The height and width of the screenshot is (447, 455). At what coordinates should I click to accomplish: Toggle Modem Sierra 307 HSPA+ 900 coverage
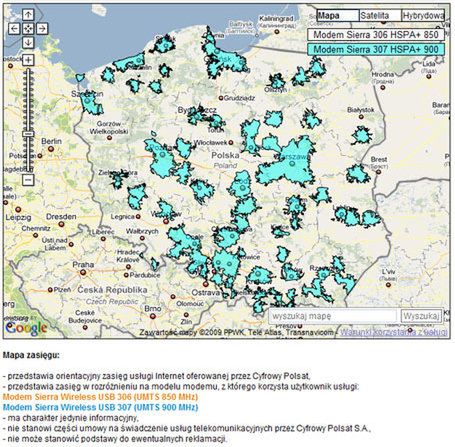(376, 49)
